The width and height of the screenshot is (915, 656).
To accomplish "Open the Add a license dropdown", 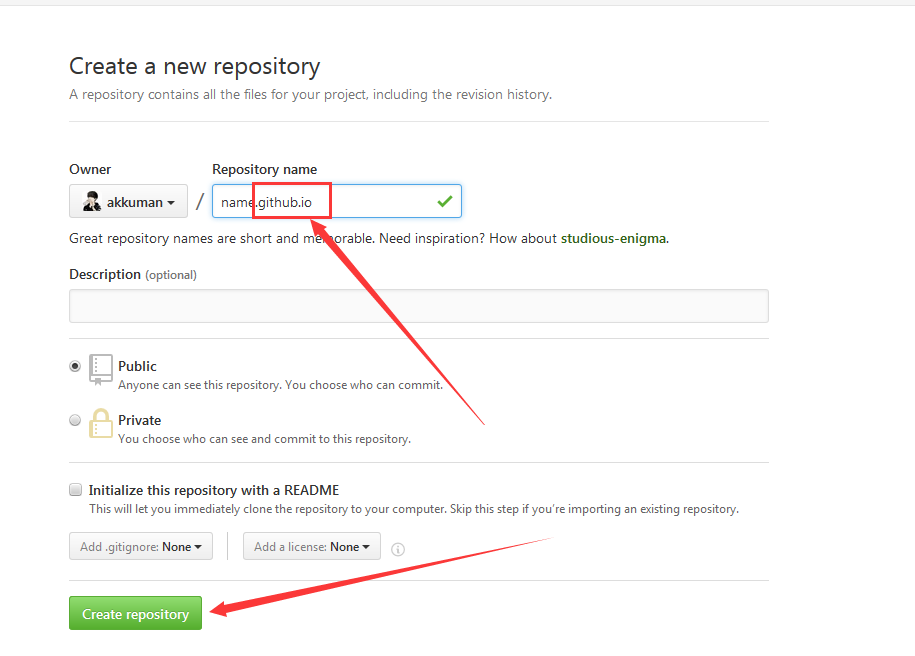I will point(312,546).
